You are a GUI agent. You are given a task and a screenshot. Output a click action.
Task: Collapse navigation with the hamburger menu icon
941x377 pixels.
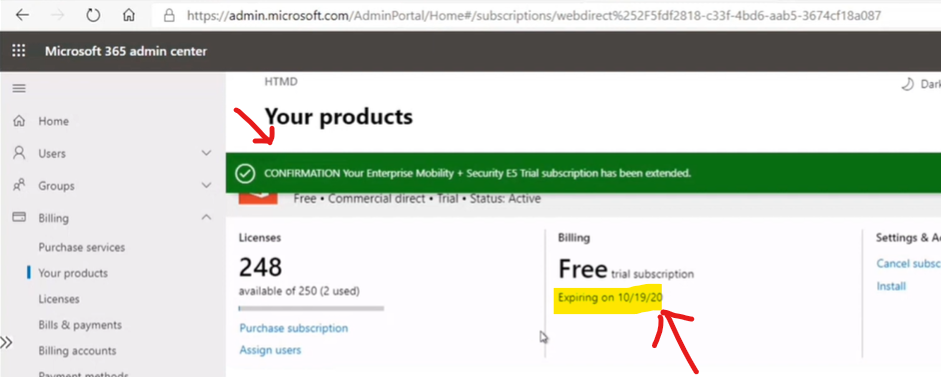pos(19,89)
